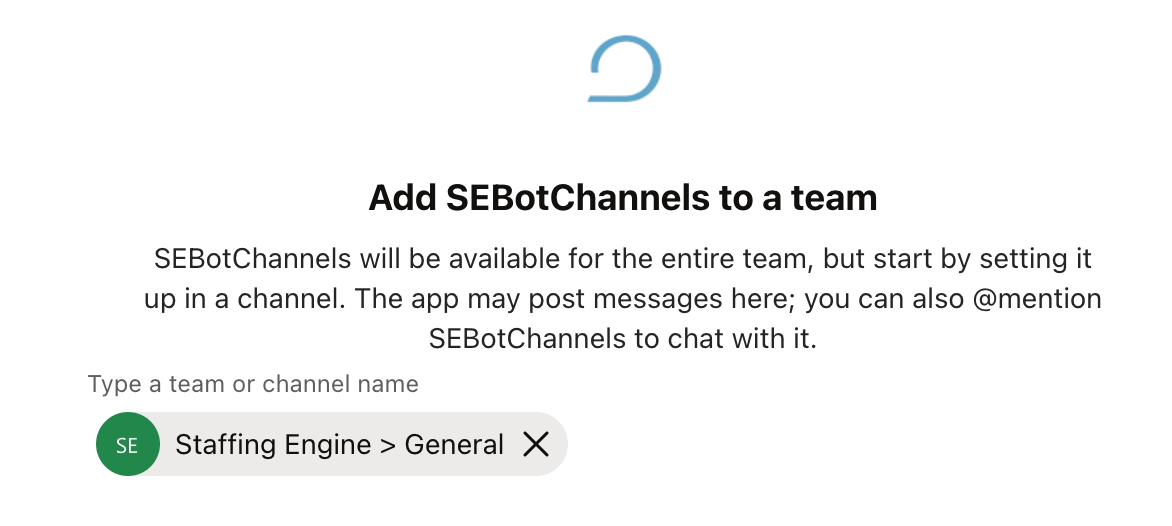Click the 'SEBotChannels to chat with it' line
Screen dimensions: 1172x526
coord(623,339)
